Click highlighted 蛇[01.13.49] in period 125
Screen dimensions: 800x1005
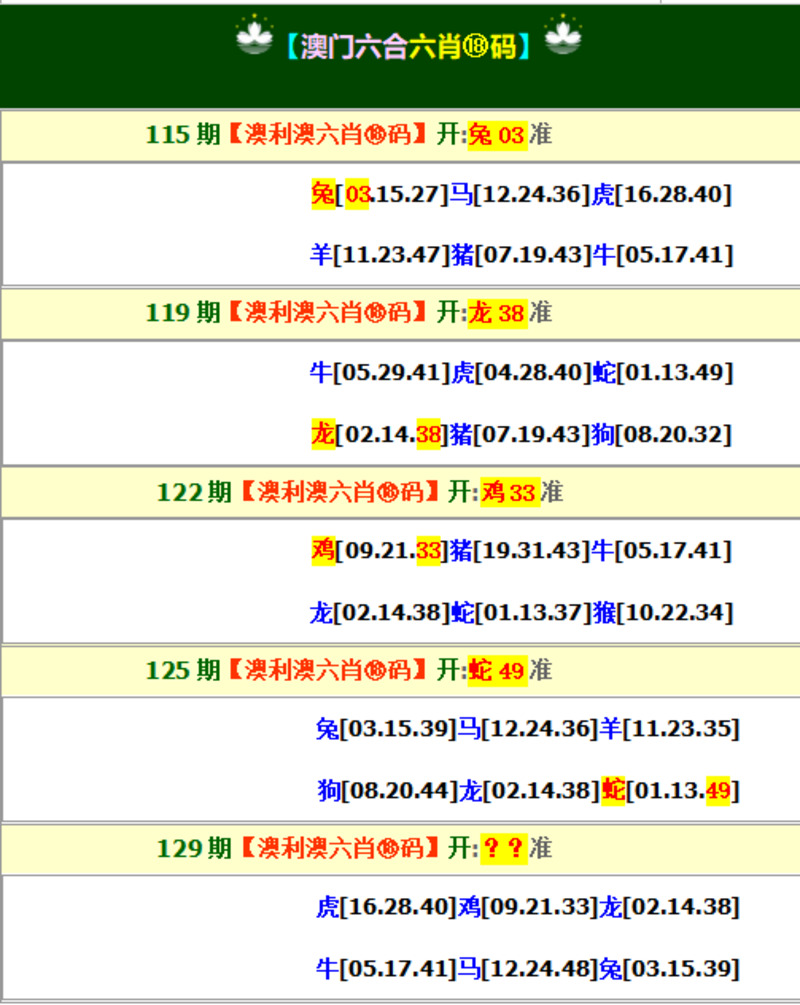(671, 791)
